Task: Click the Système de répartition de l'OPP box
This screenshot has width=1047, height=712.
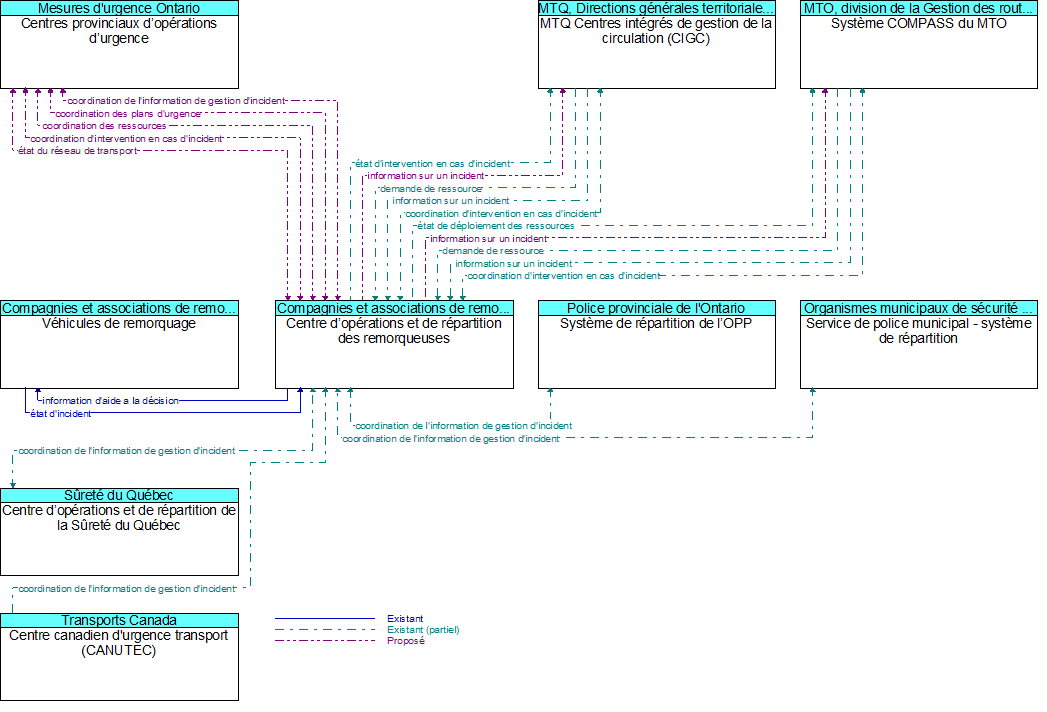Action: (x=656, y=350)
